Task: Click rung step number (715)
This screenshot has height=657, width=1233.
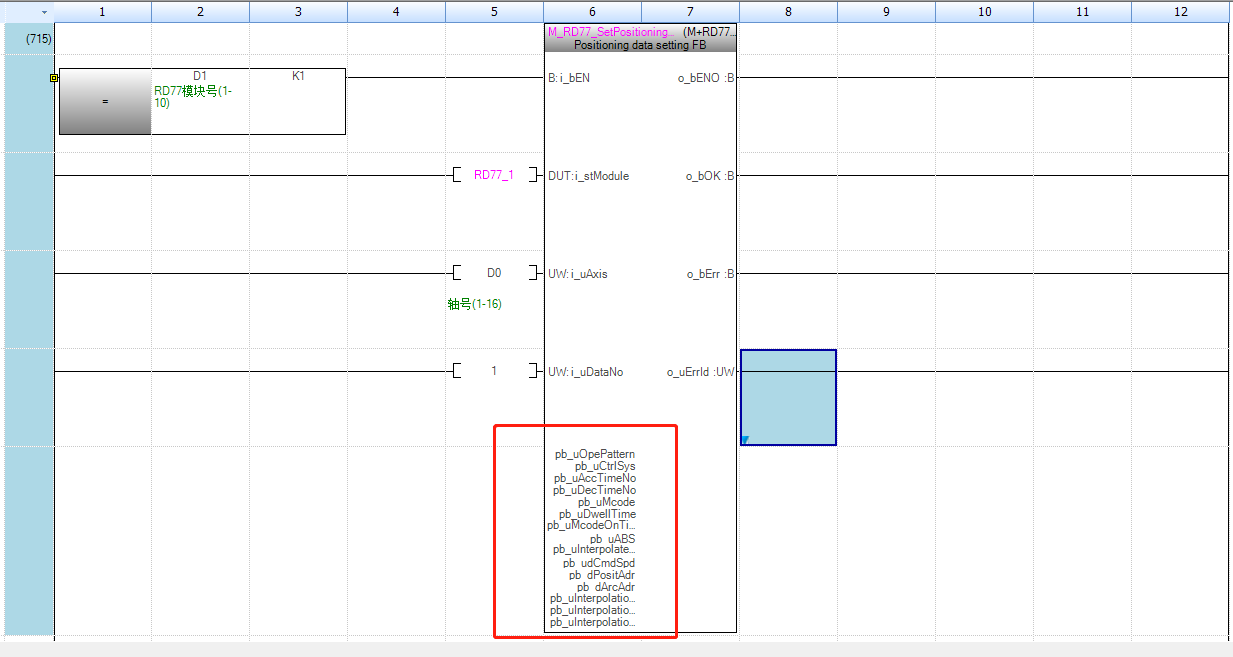Action: (39, 38)
